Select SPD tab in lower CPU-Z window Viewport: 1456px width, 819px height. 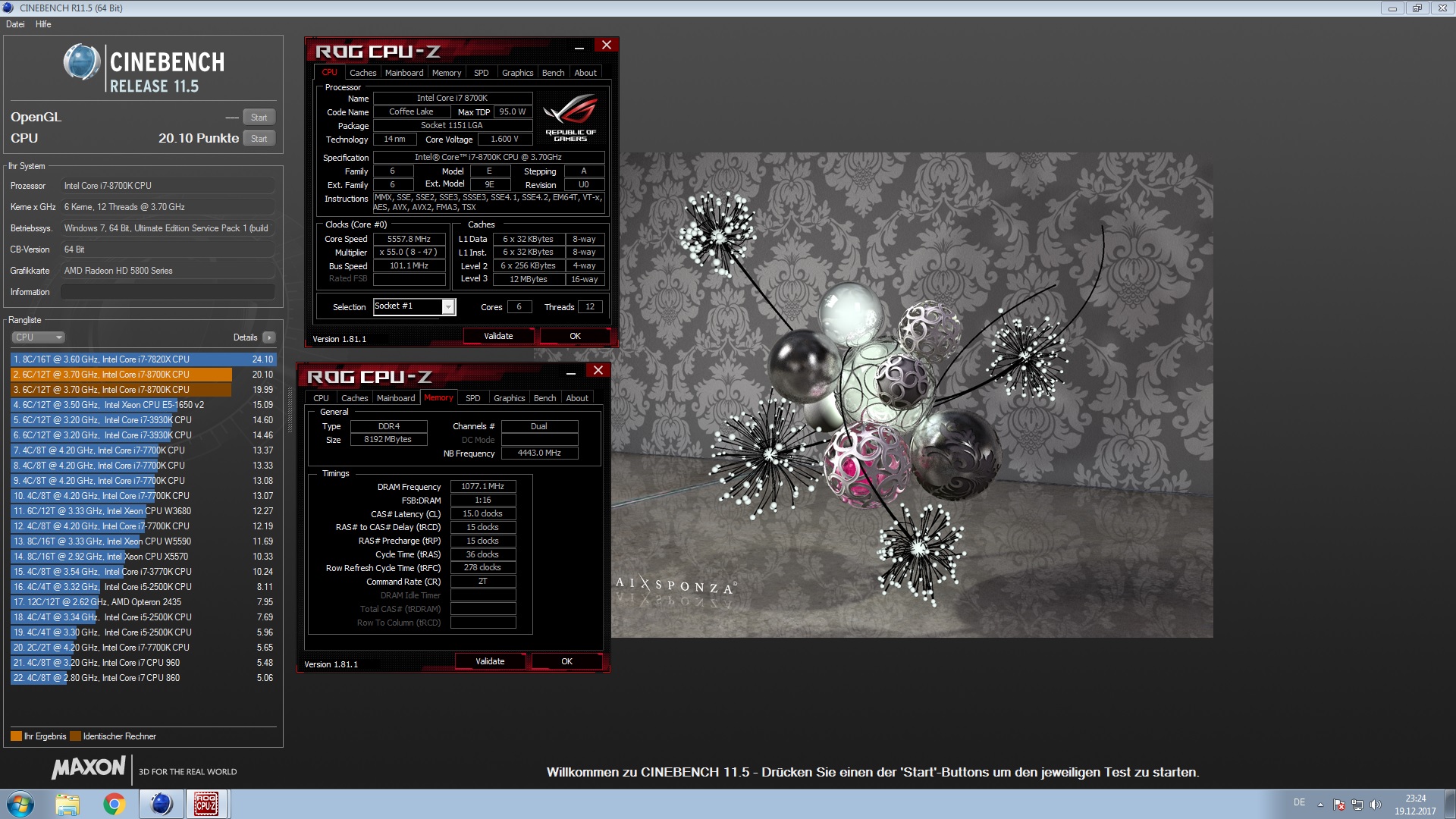(472, 398)
